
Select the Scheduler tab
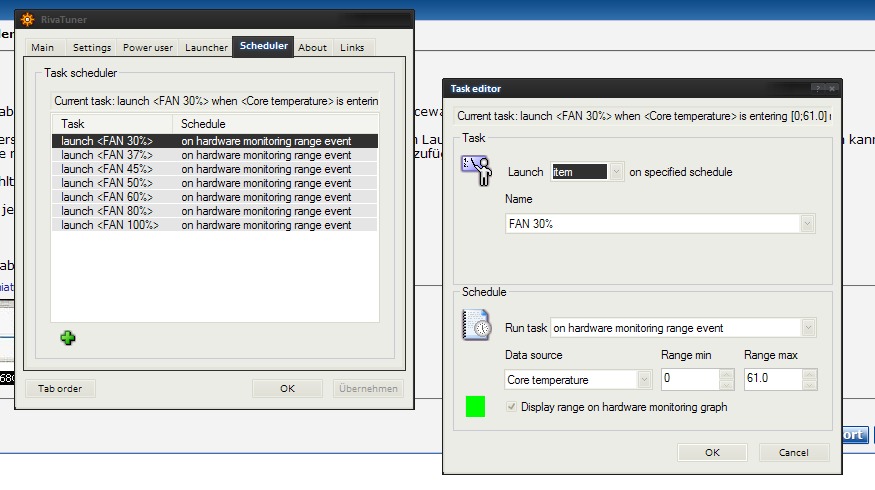point(263,46)
